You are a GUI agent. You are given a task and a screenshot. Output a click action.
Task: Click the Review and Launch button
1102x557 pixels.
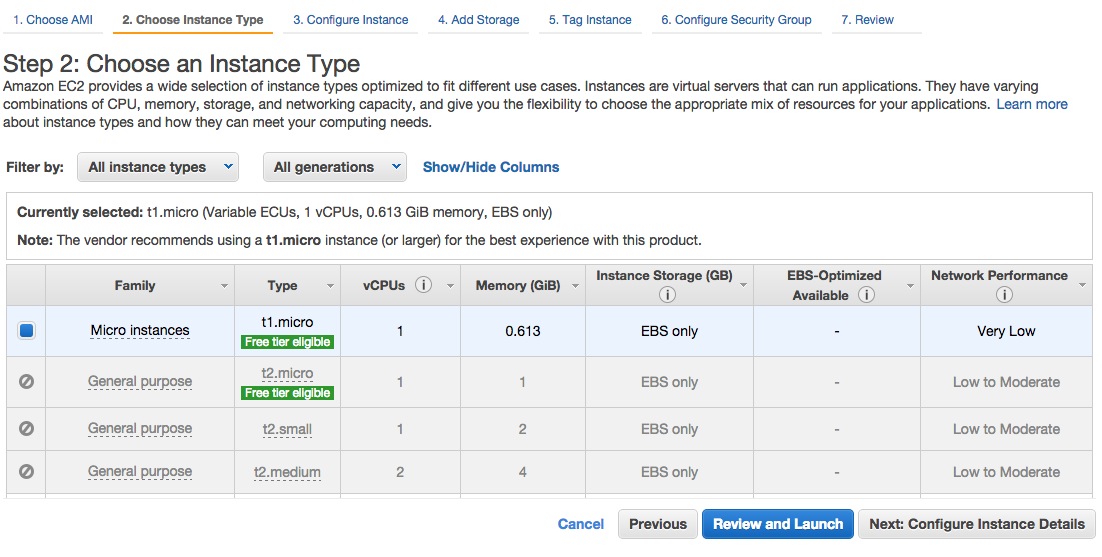click(778, 524)
